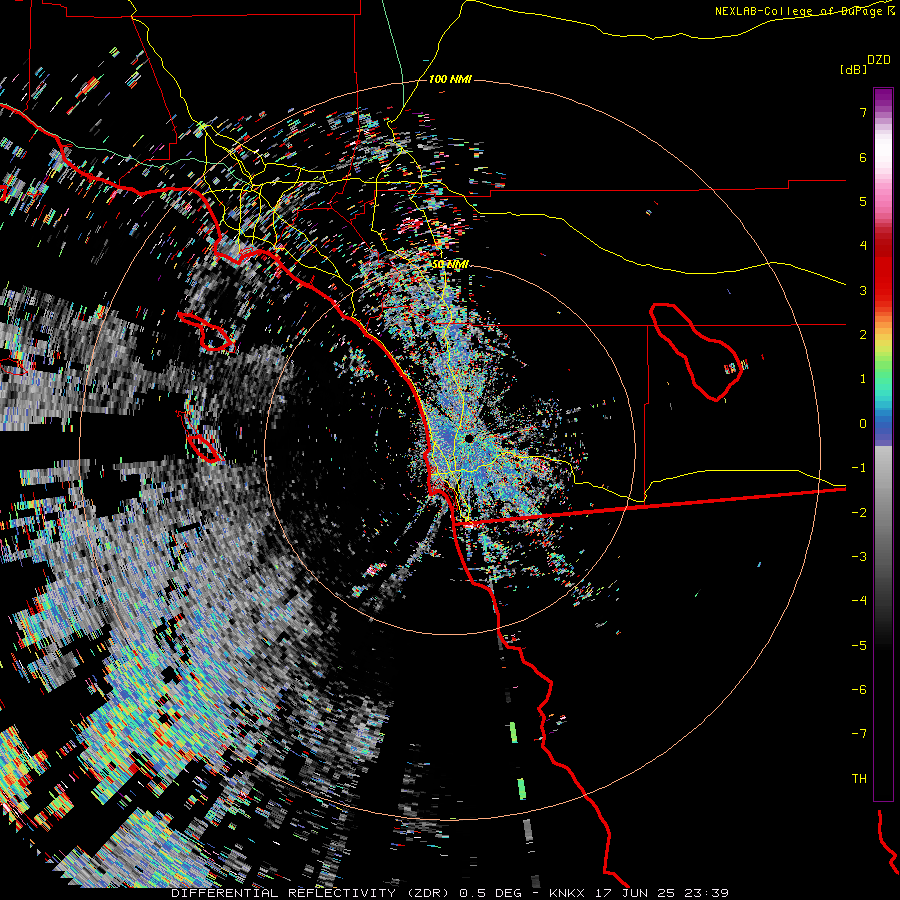Select the -2 dB scale label
Viewport: 900px width, 900px height.
(x=859, y=512)
